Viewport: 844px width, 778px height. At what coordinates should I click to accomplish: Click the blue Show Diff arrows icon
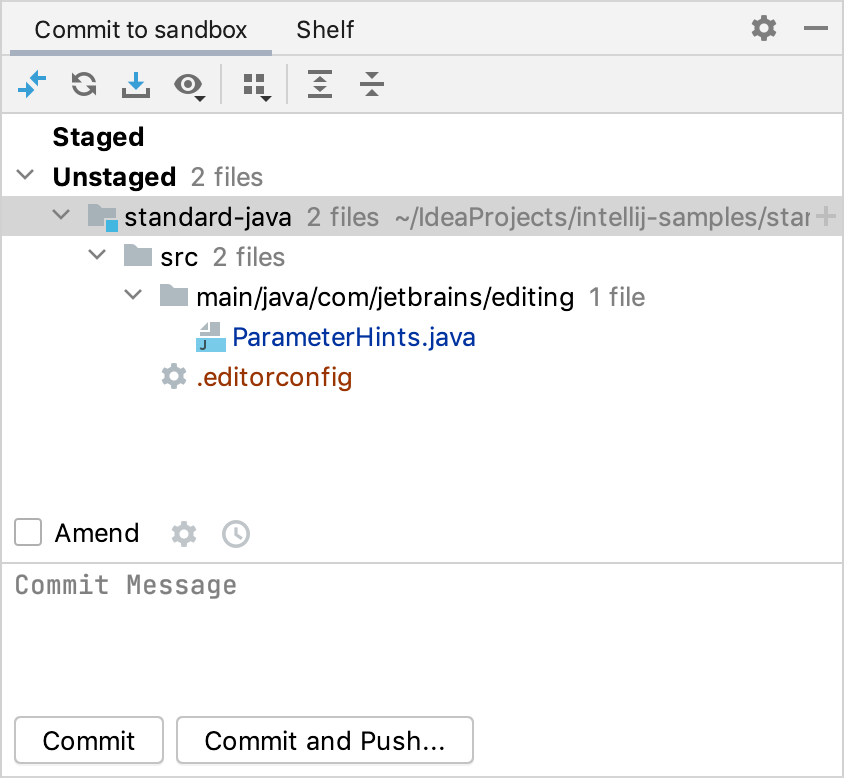(32, 84)
